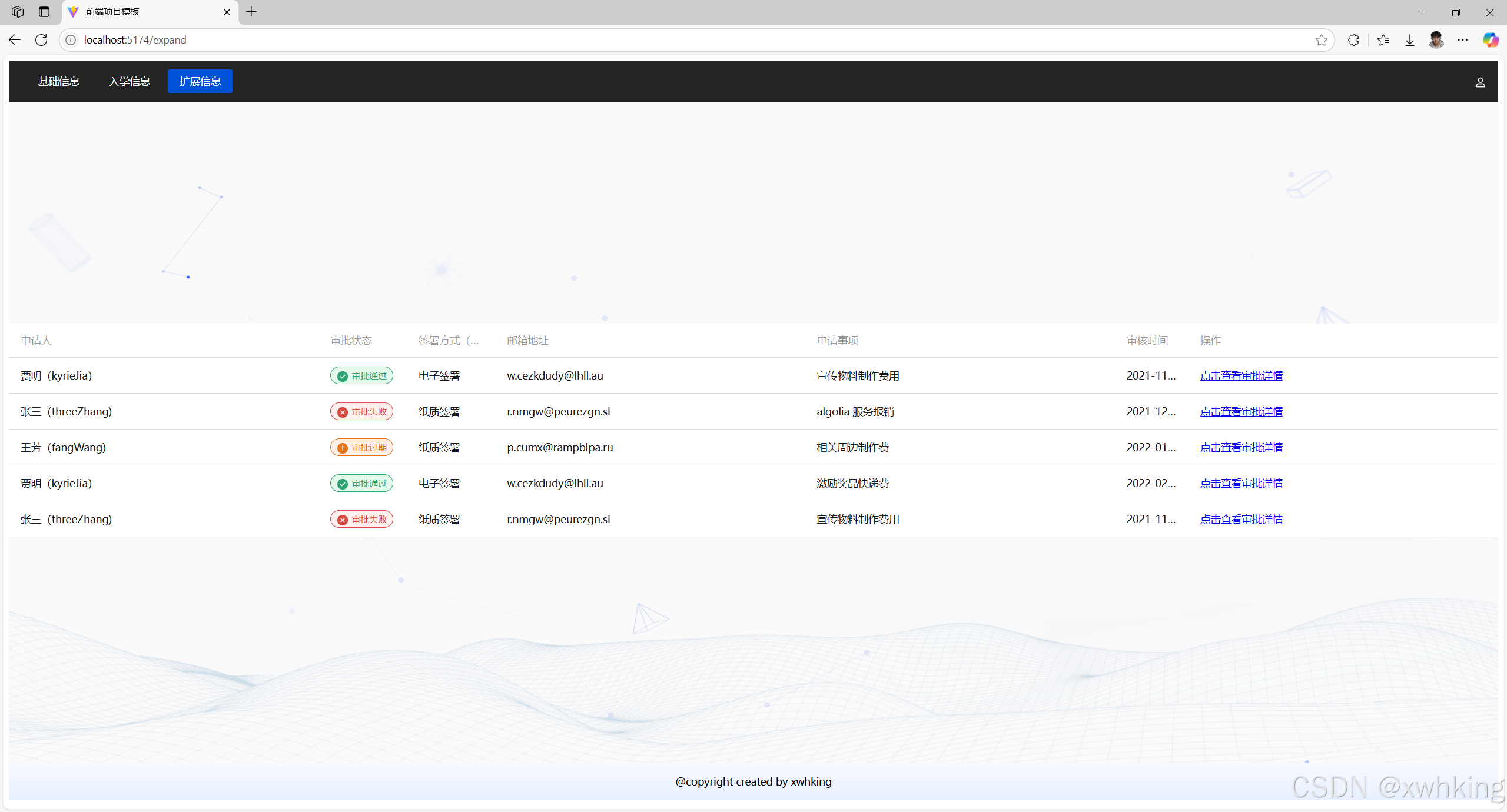Click the browser refresh icon
Image resolution: width=1507 pixels, height=812 pixels.
(x=41, y=40)
